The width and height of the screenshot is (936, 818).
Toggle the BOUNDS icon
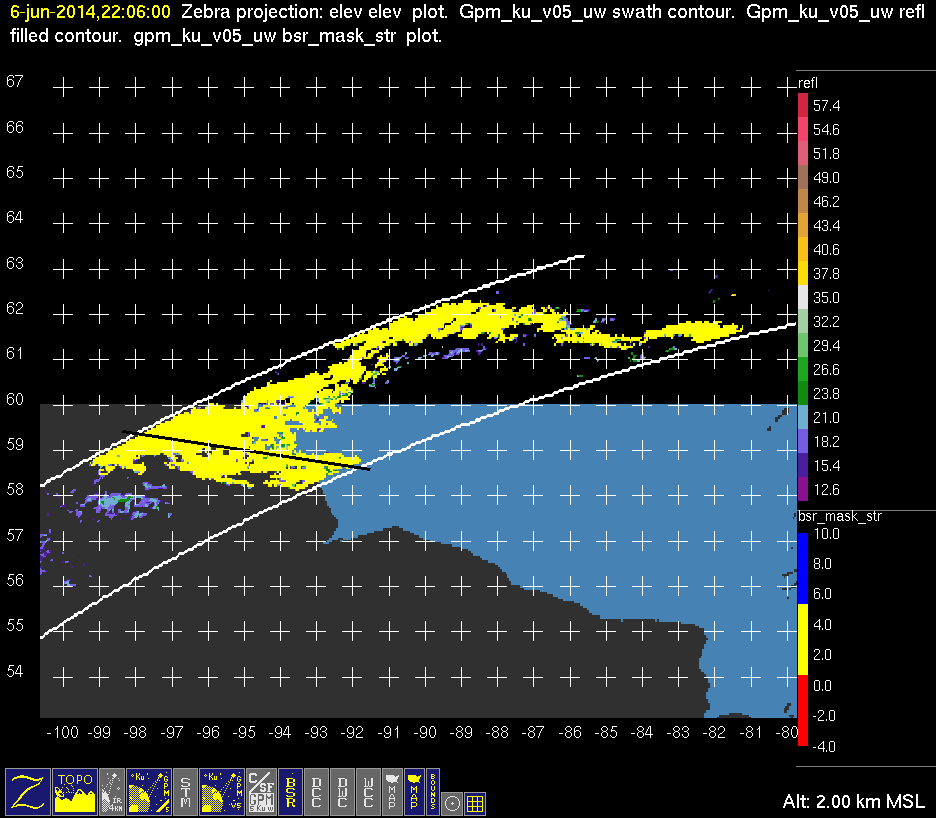tap(433, 791)
